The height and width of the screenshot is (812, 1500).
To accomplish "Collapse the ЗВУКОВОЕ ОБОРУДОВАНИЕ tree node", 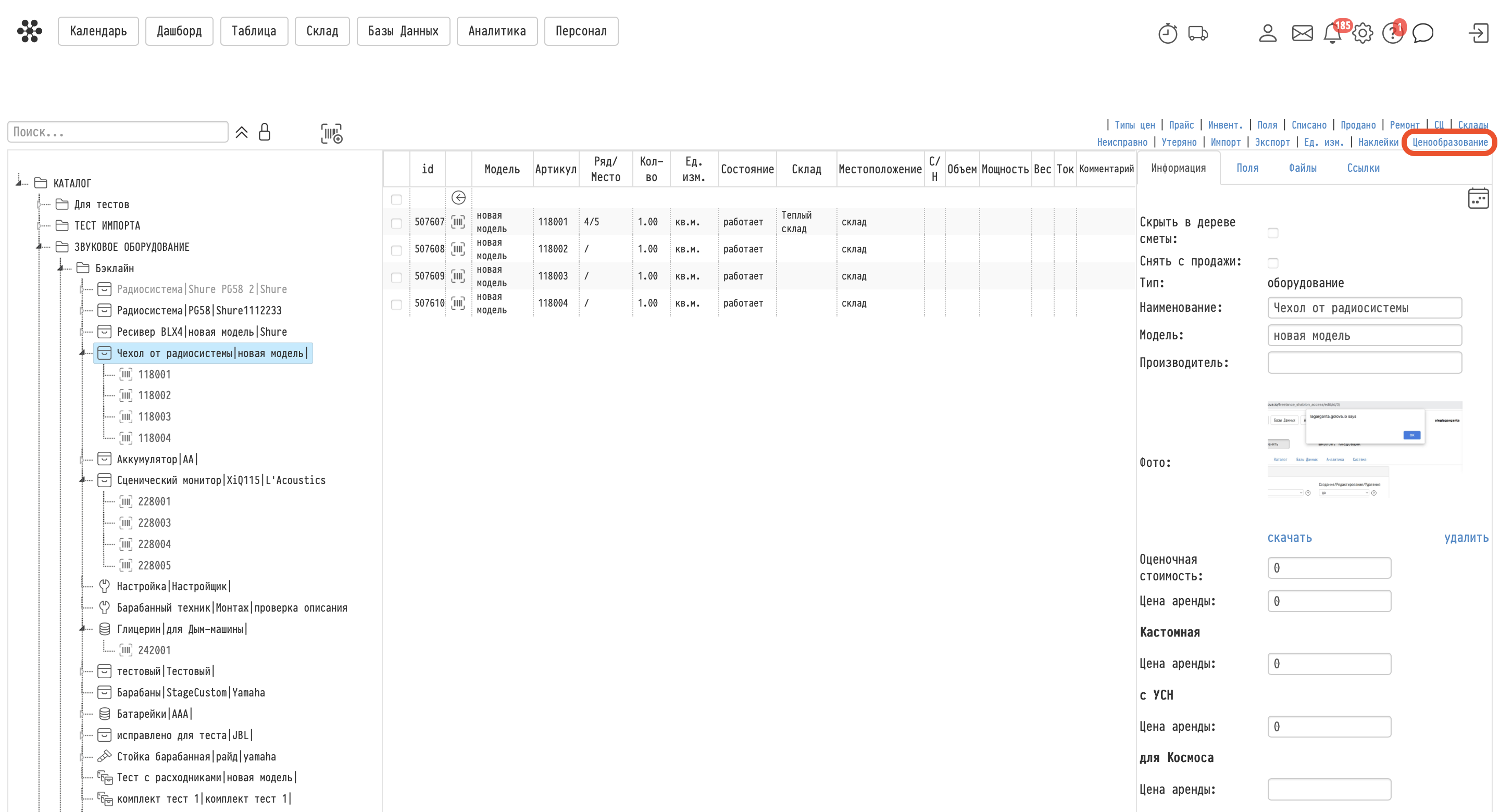I will coord(40,247).
